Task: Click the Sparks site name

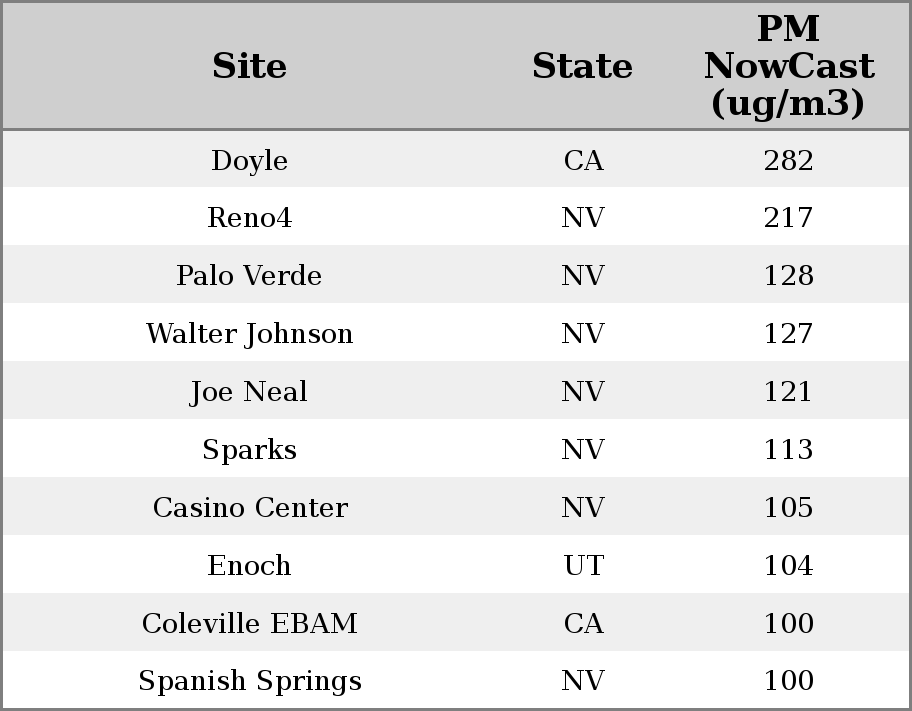Action: click(249, 450)
